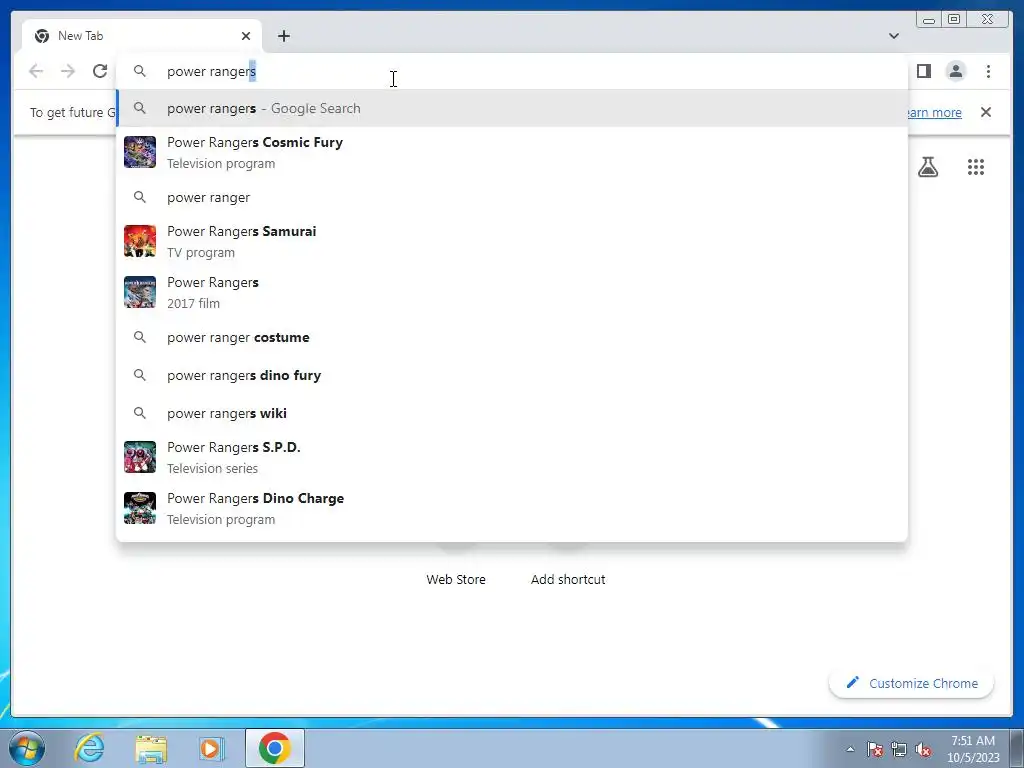Open Windows Media Player from taskbar
This screenshot has height=768, width=1024.
(x=211, y=748)
